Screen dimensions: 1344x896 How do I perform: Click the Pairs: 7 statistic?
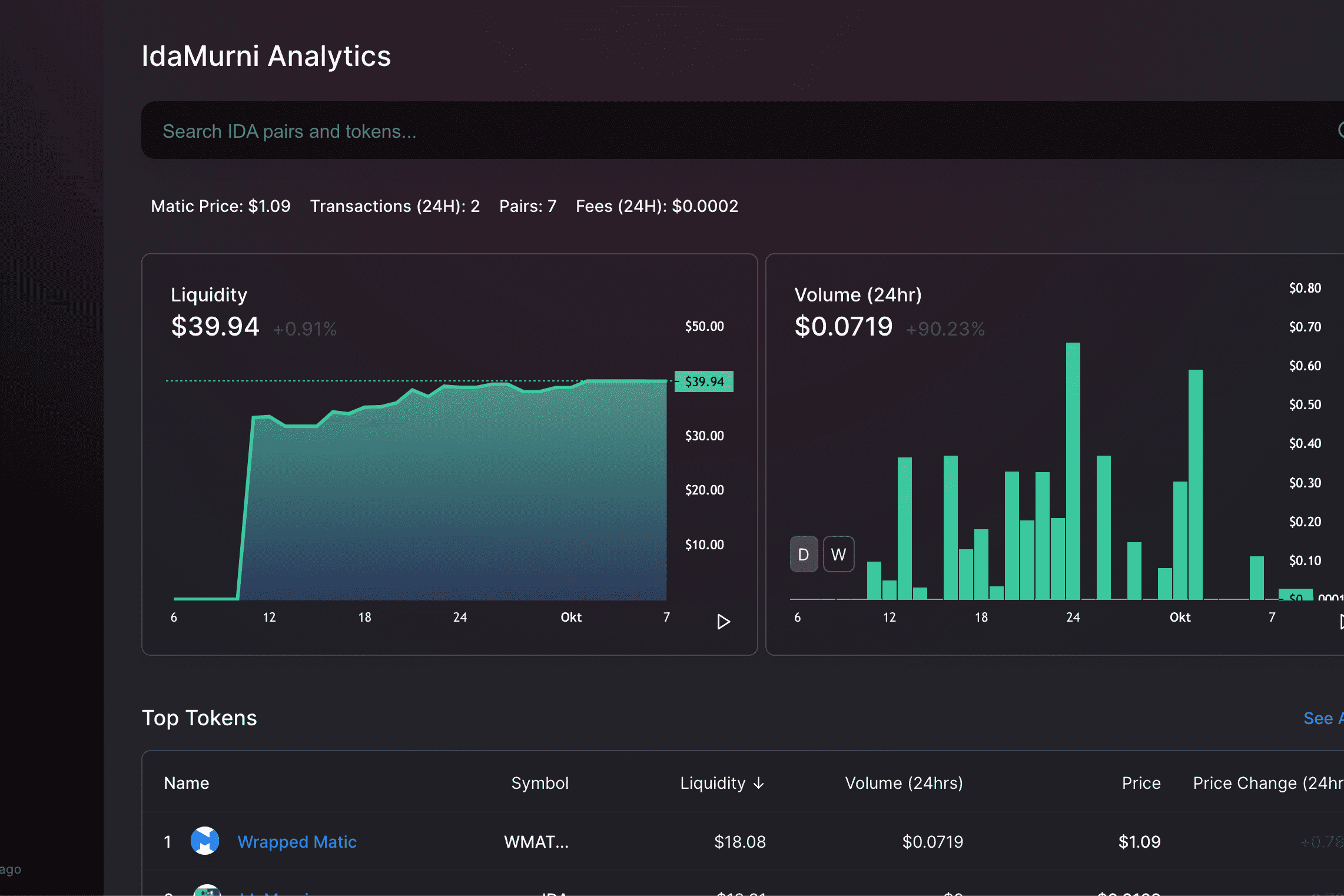click(x=527, y=206)
